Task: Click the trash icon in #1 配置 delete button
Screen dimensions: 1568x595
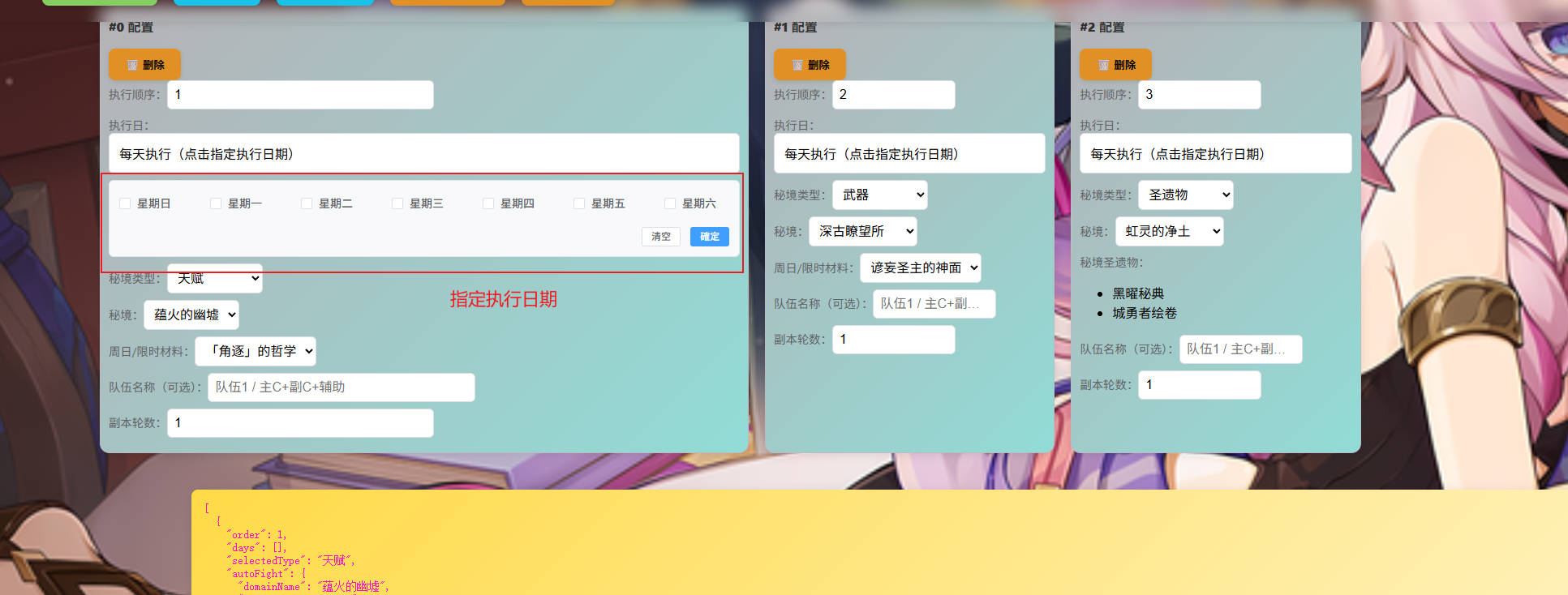Action: (x=797, y=65)
